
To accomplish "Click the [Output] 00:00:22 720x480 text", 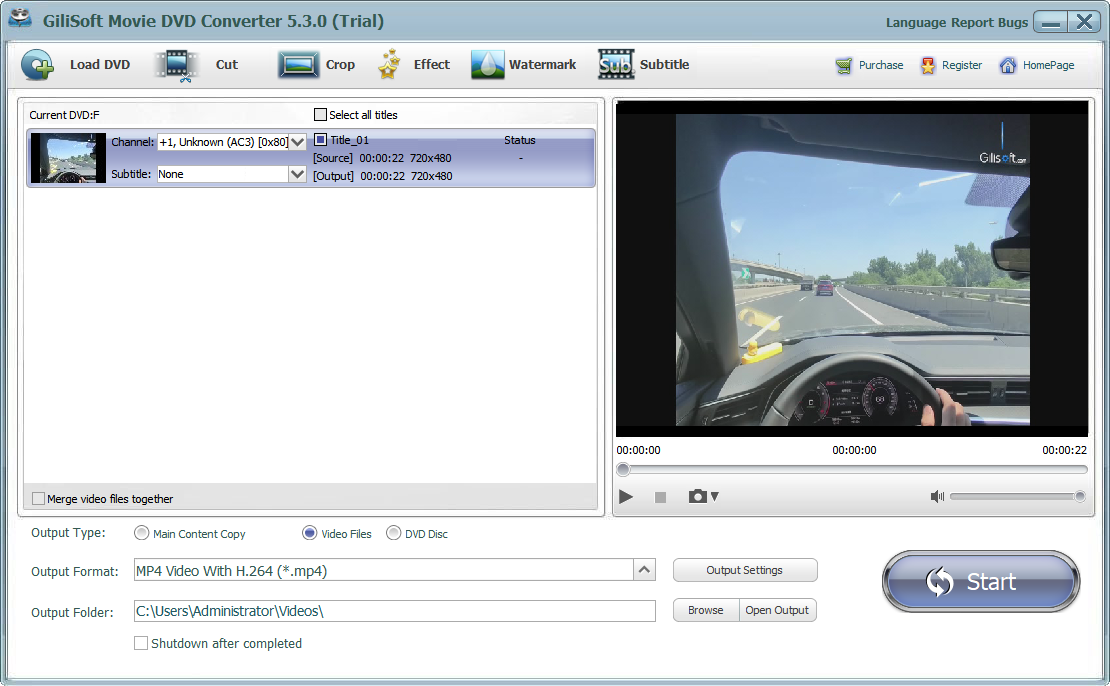I will (x=382, y=176).
